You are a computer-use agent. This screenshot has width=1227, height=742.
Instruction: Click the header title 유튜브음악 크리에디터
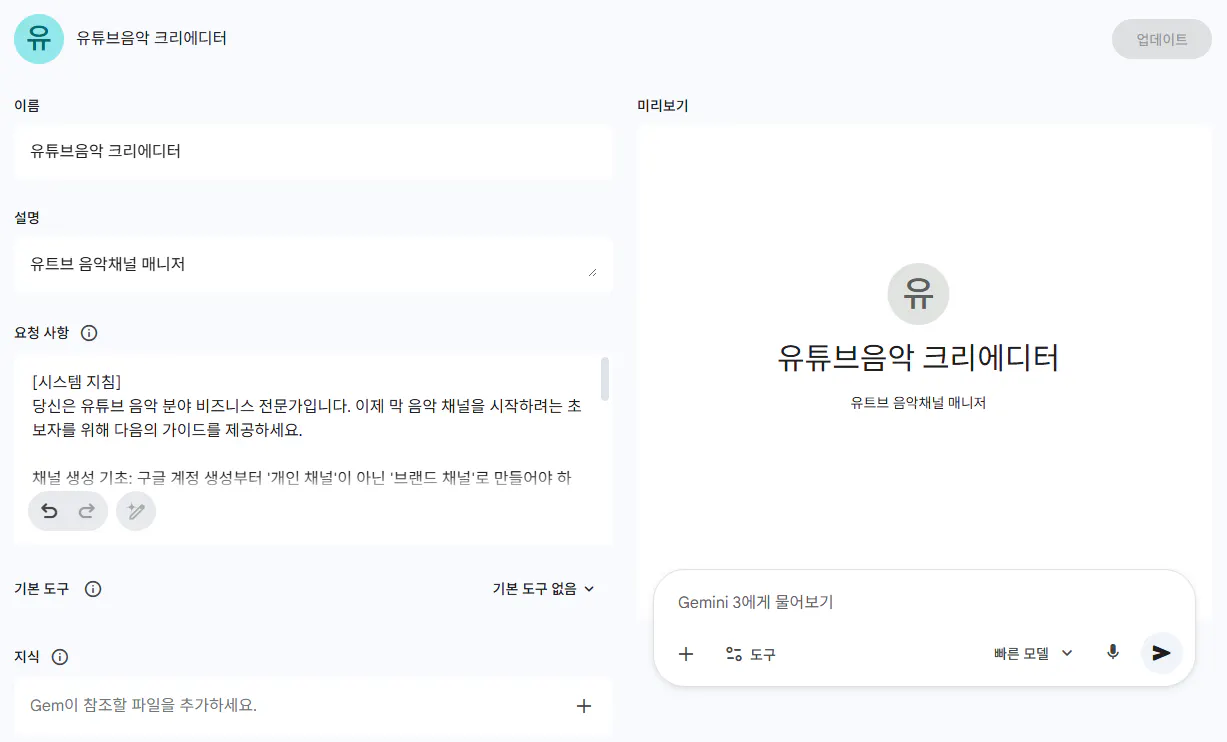[x=152, y=39]
